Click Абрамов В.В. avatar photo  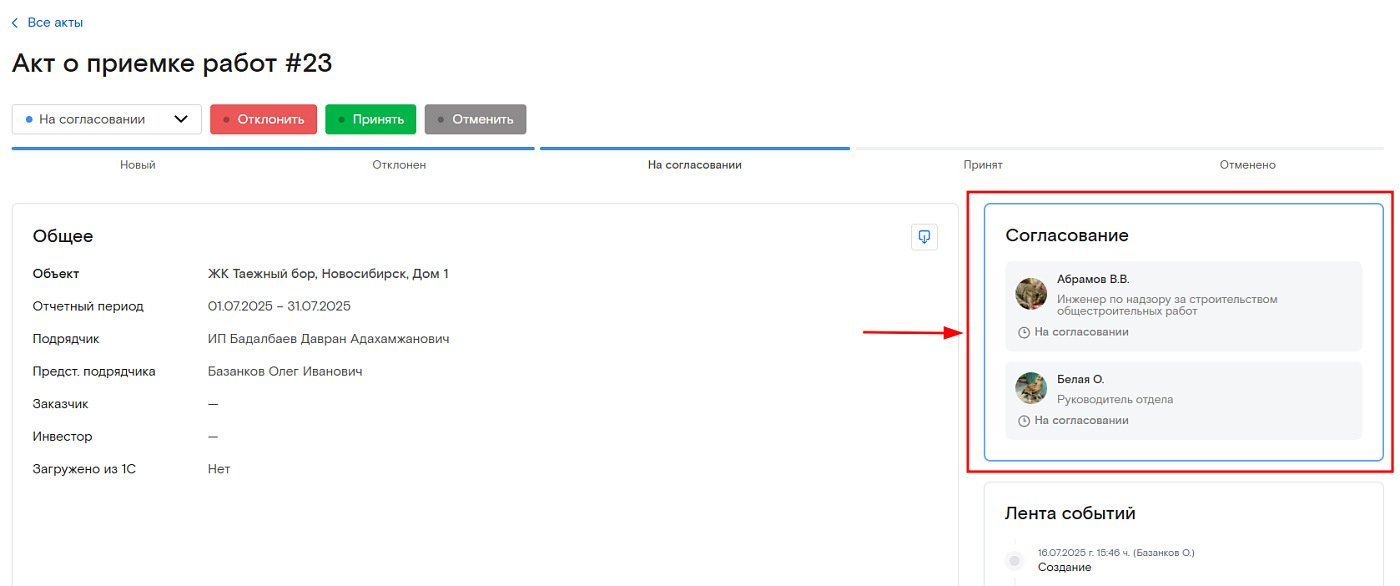pos(1031,294)
